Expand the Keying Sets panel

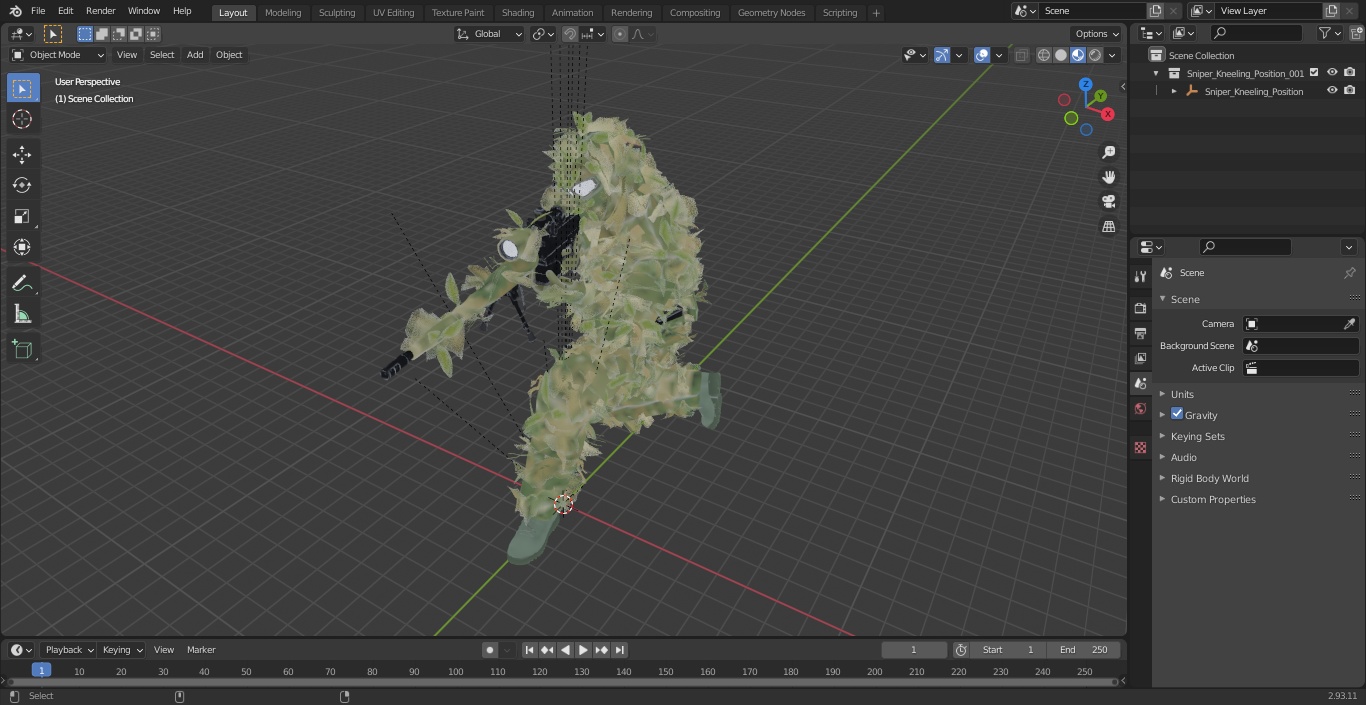[x=1198, y=436]
